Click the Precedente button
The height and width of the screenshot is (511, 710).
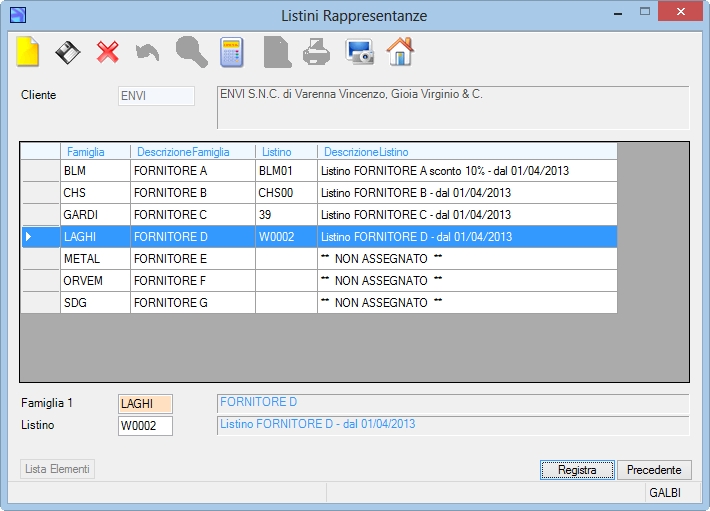(654, 470)
